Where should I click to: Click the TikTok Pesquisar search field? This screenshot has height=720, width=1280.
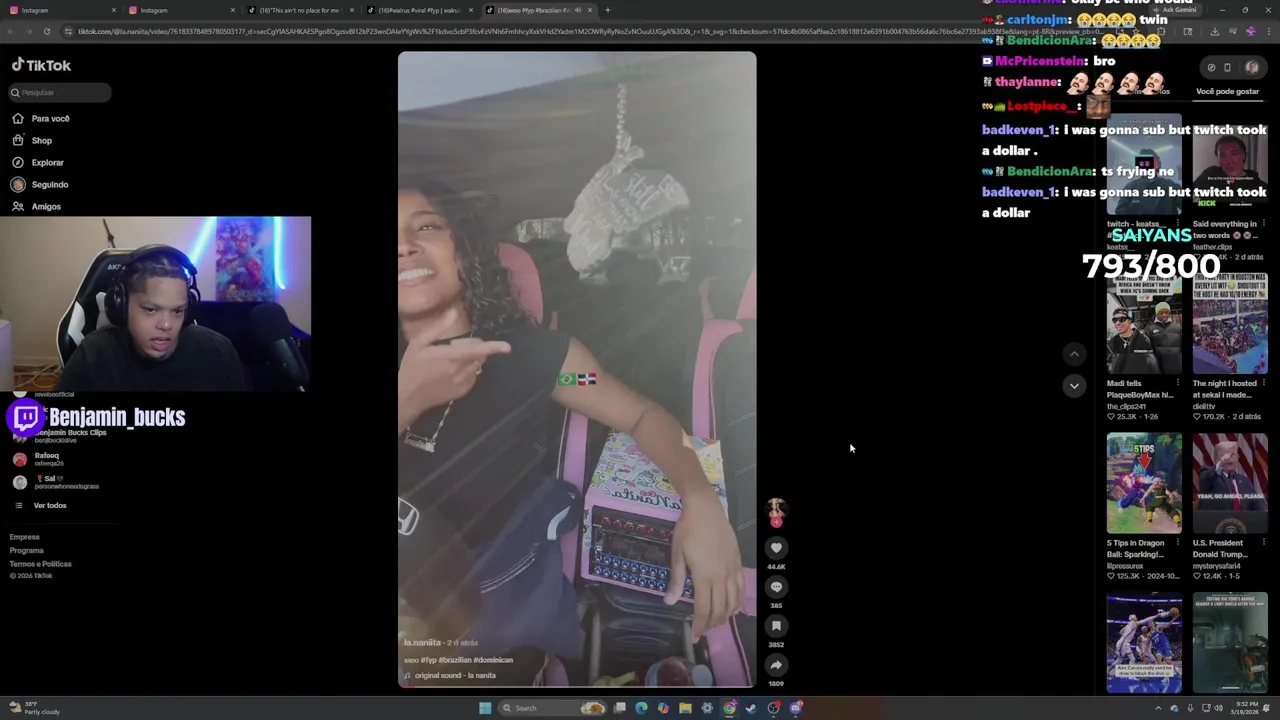[60, 92]
